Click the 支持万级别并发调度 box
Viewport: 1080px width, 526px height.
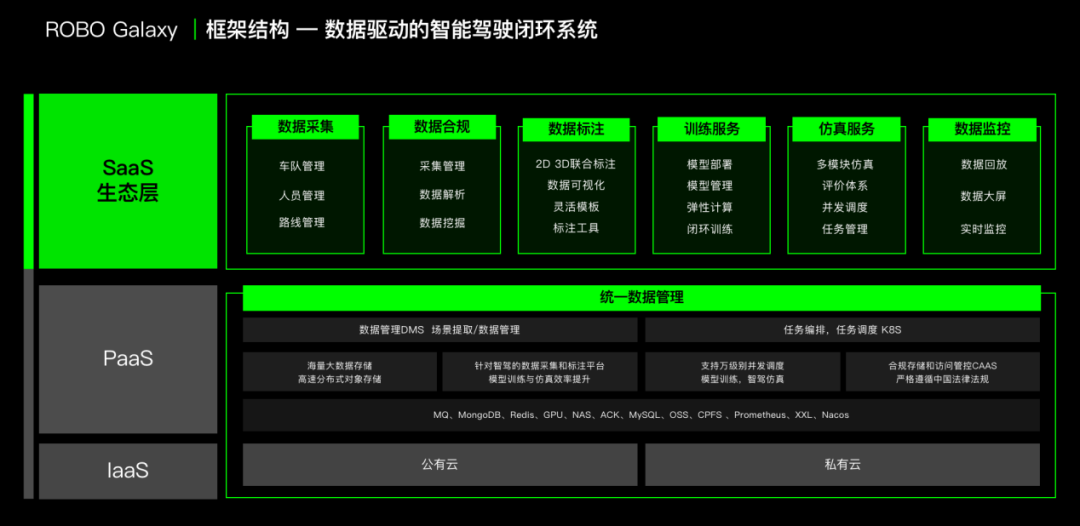[742, 372]
